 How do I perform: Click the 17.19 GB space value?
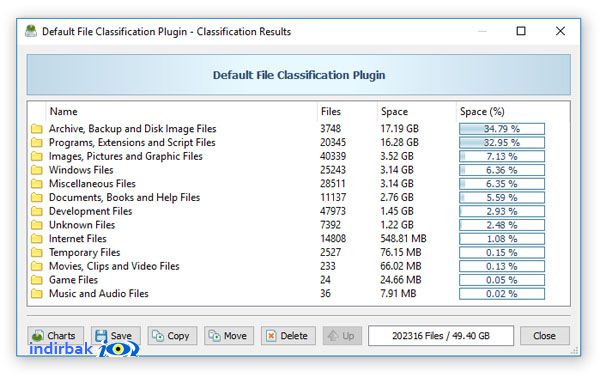coord(399,129)
